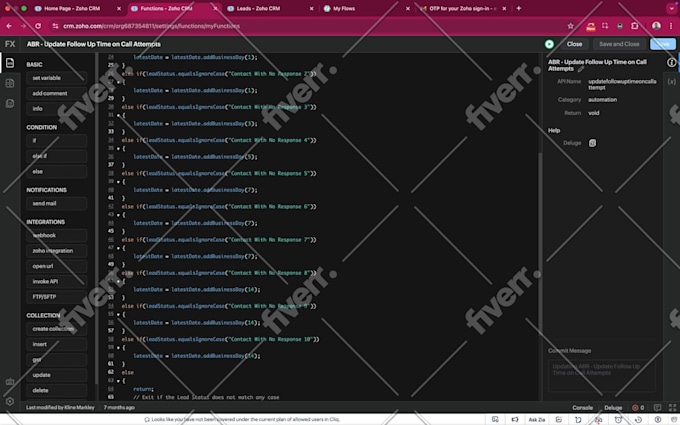This screenshot has width=680, height=425.
Task: Select the 'else if' condition block
Action: 56,156
